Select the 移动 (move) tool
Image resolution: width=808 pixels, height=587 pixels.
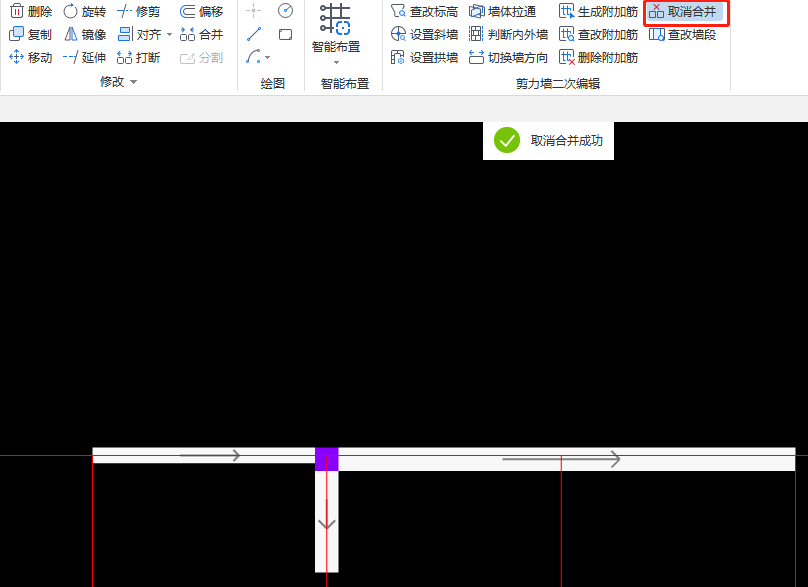click(x=31, y=57)
